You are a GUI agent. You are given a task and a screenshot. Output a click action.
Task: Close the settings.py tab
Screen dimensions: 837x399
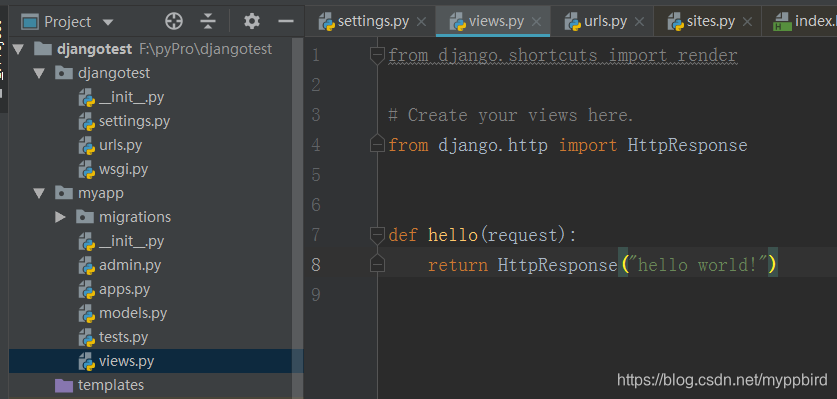click(x=421, y=22)
